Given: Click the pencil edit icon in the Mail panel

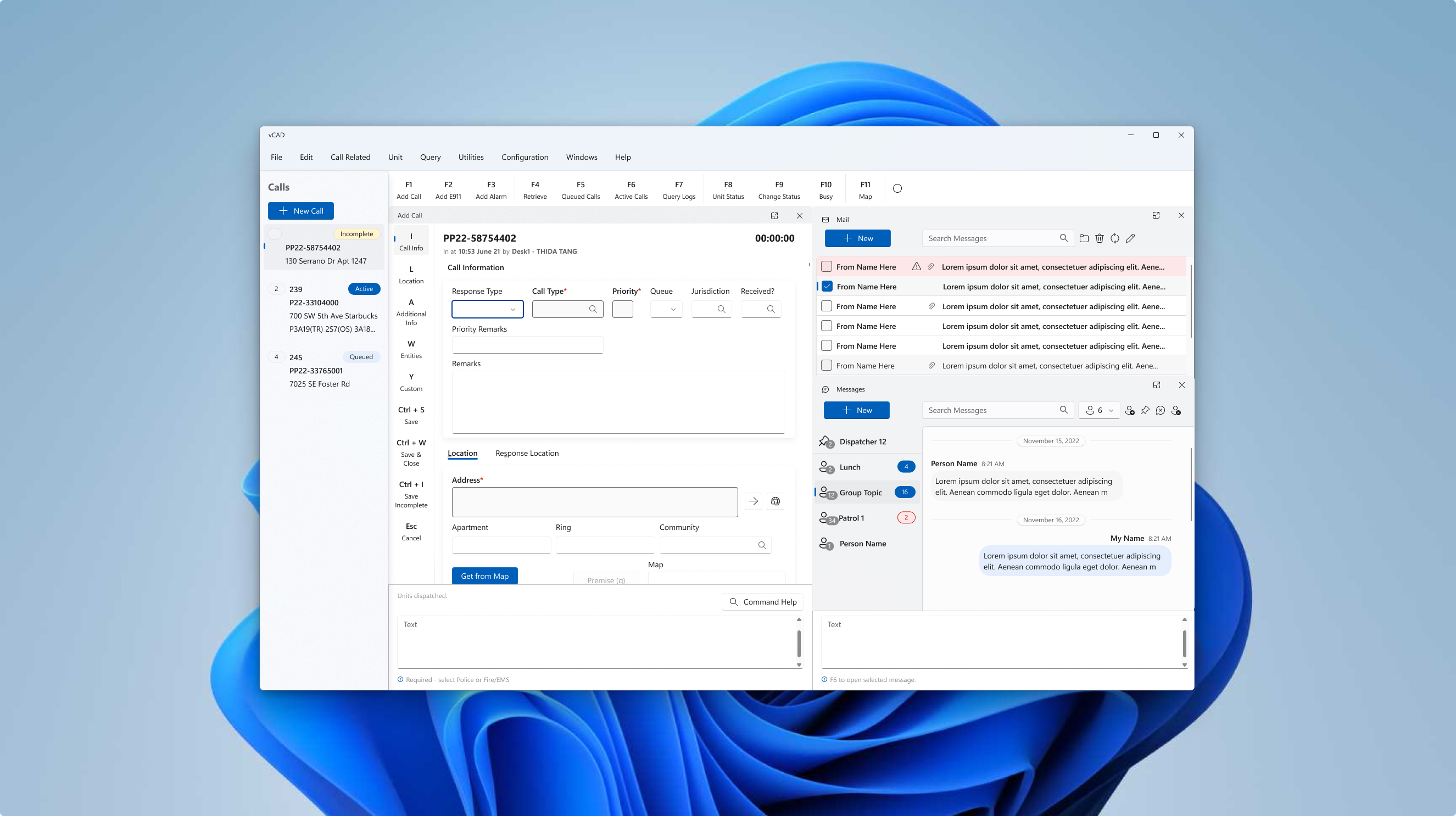Looking at the screenshot, I should pyautogui.click(x=1130, y=238).
